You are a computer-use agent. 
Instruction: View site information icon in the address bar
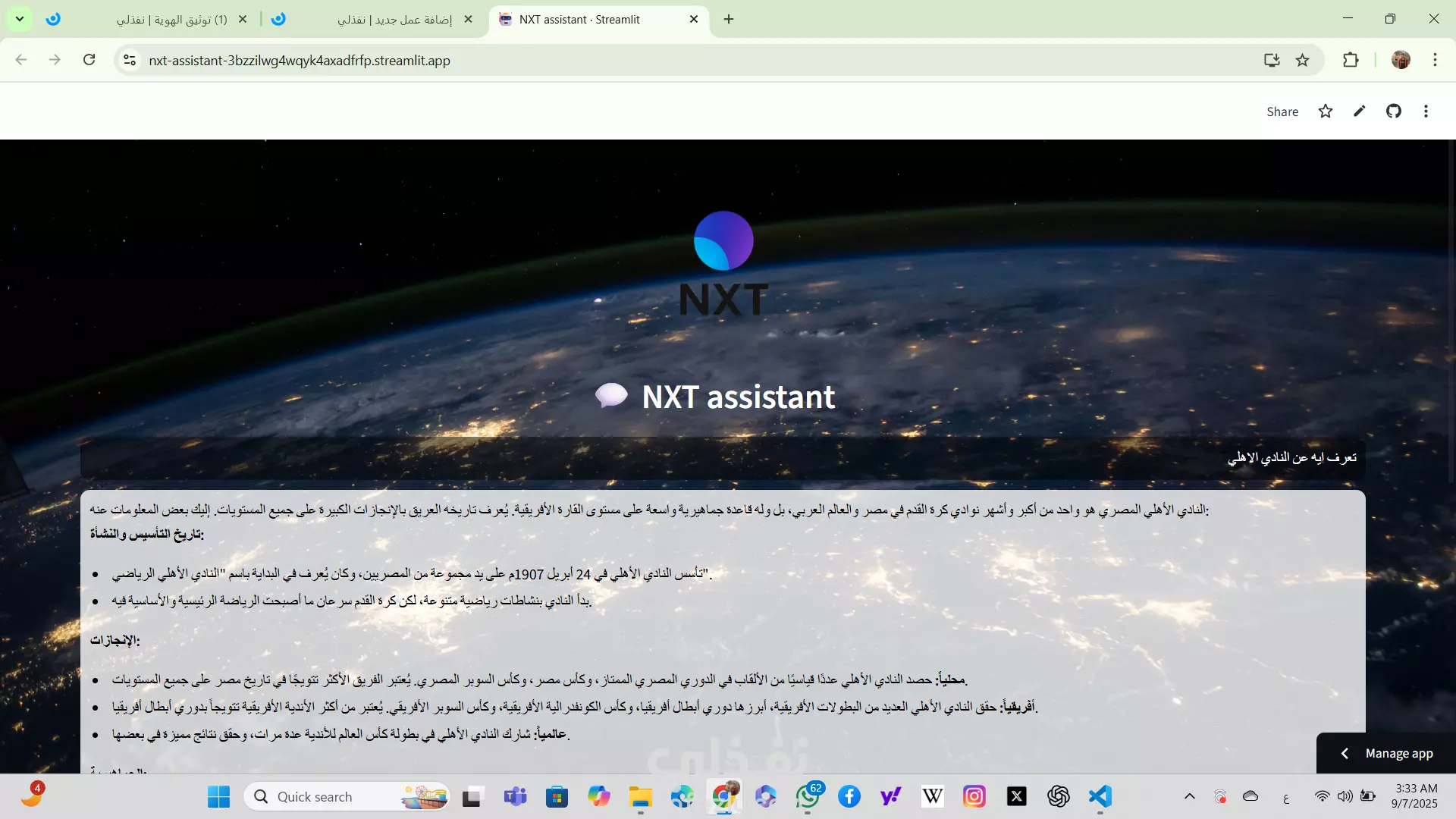coord(130,60)
